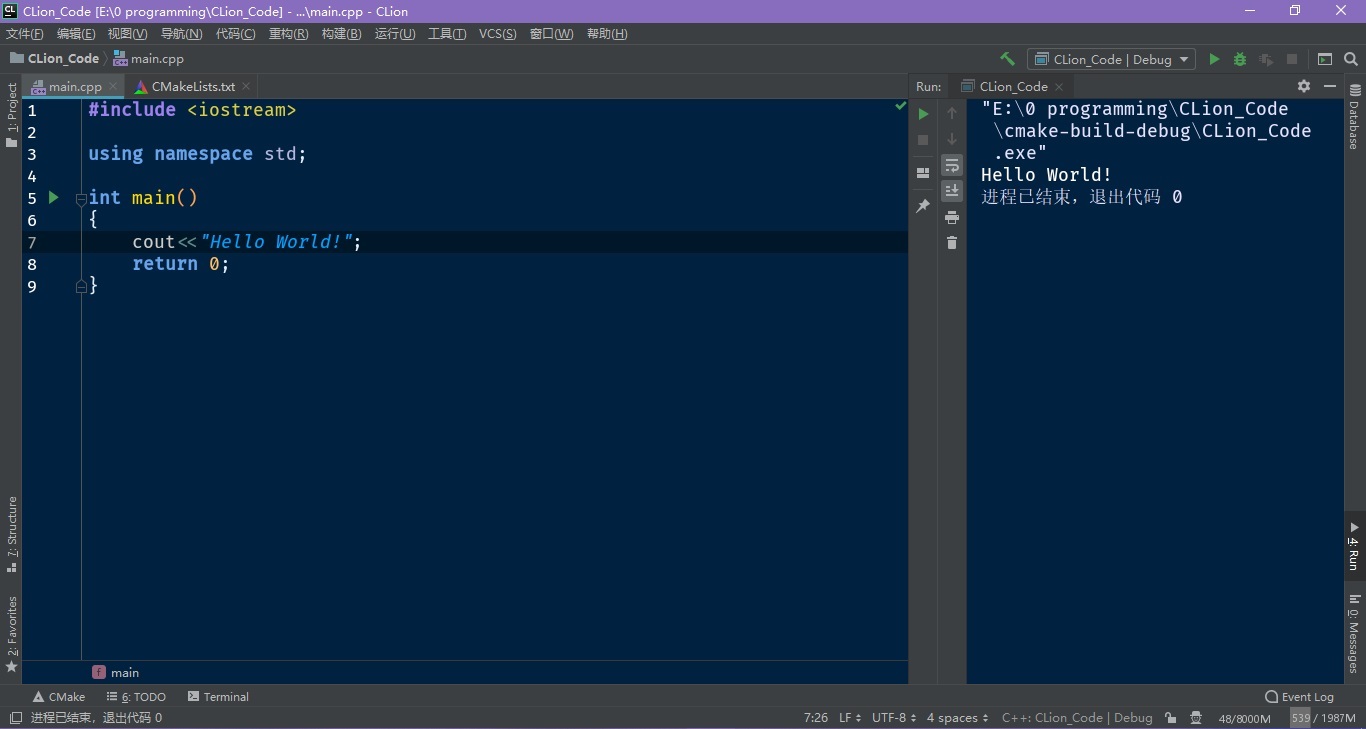Image resolution: width=1366 pixels, height=729 pixels.
Task: Open the 导航(N) menu
Action: [x=181, y=34]
